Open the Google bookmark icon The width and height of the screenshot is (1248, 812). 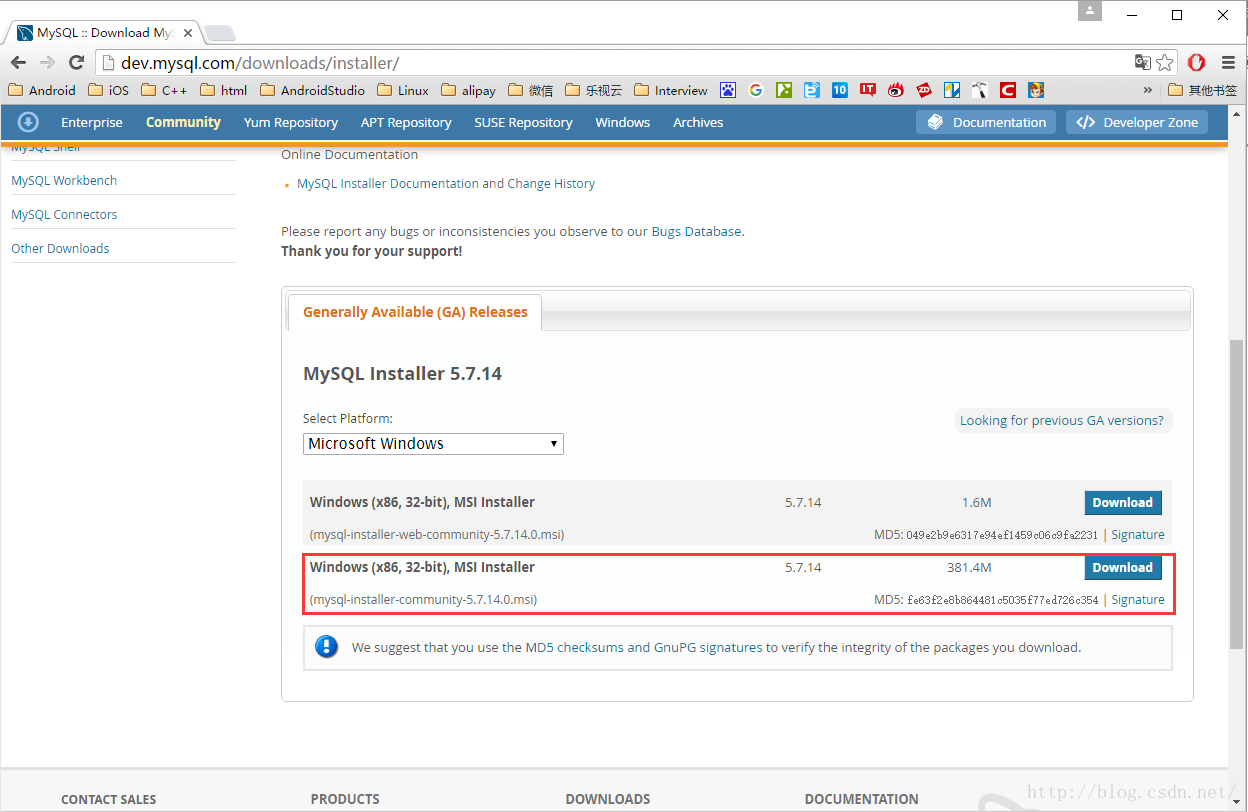756,90
